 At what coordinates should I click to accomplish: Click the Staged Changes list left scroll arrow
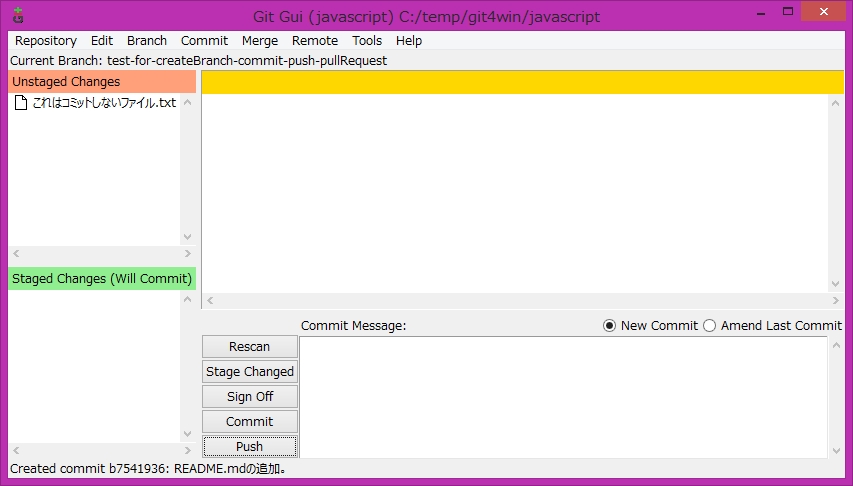click(x=16, y=451)
